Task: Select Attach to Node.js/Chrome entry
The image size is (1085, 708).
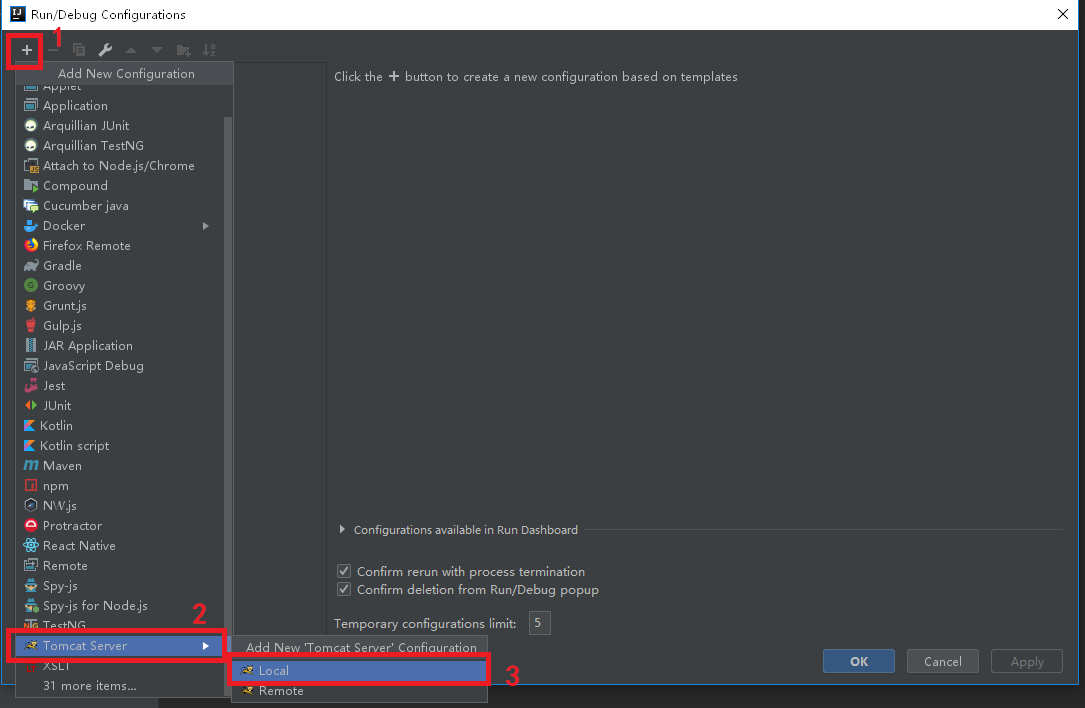Action: point(120,165)
